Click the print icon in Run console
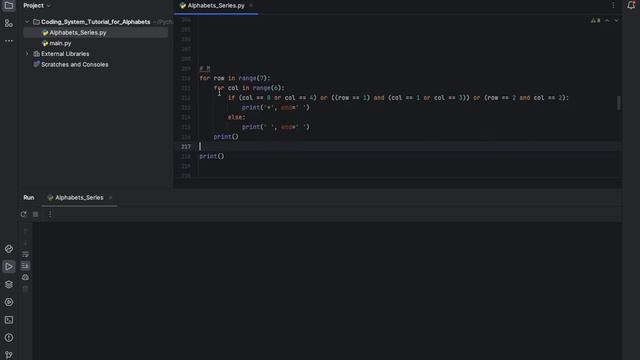Image resolution: width=640 pixels, height=360 pixels. [25, 277]
